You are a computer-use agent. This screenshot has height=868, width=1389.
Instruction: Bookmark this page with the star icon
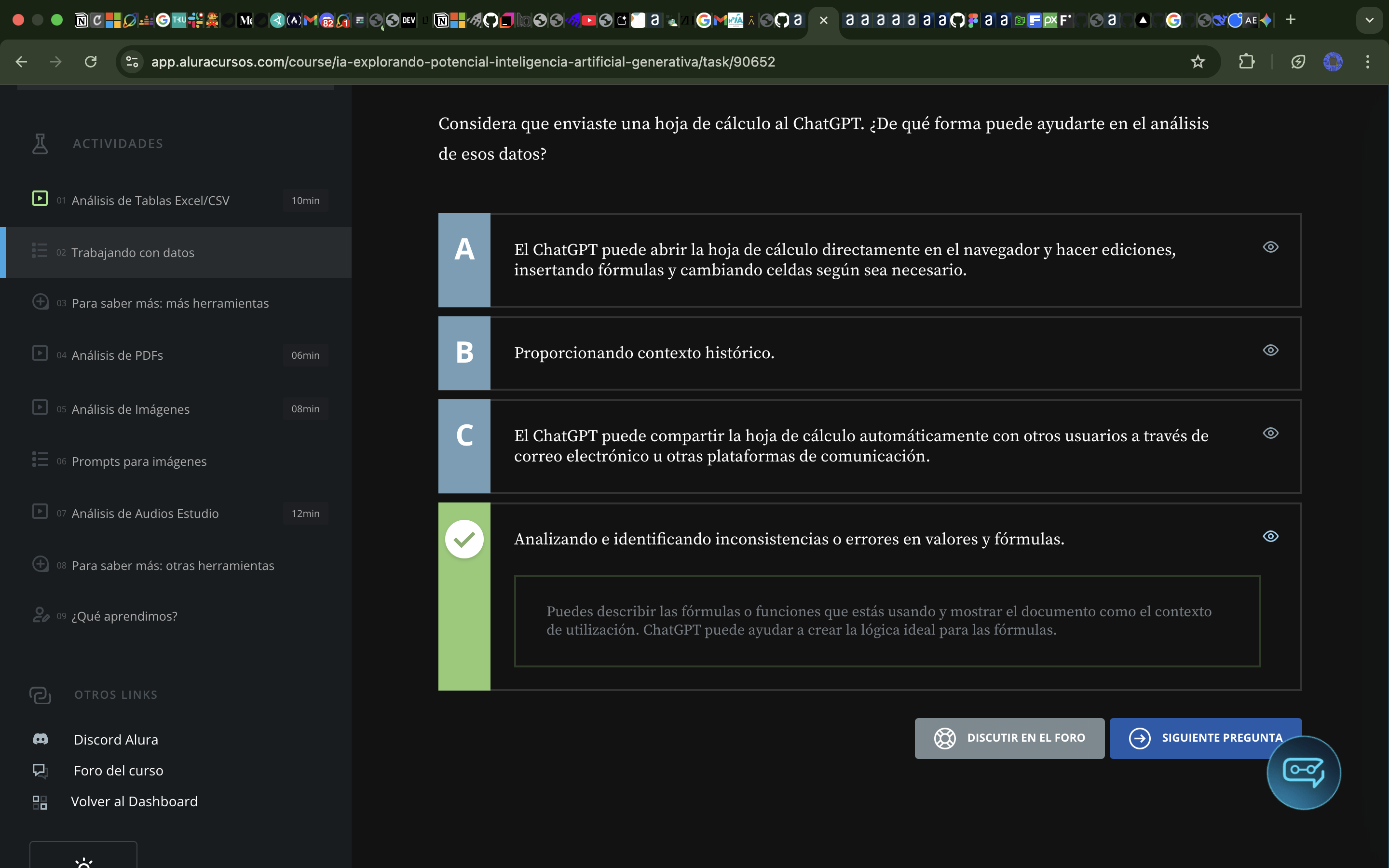coord(1198,61)
